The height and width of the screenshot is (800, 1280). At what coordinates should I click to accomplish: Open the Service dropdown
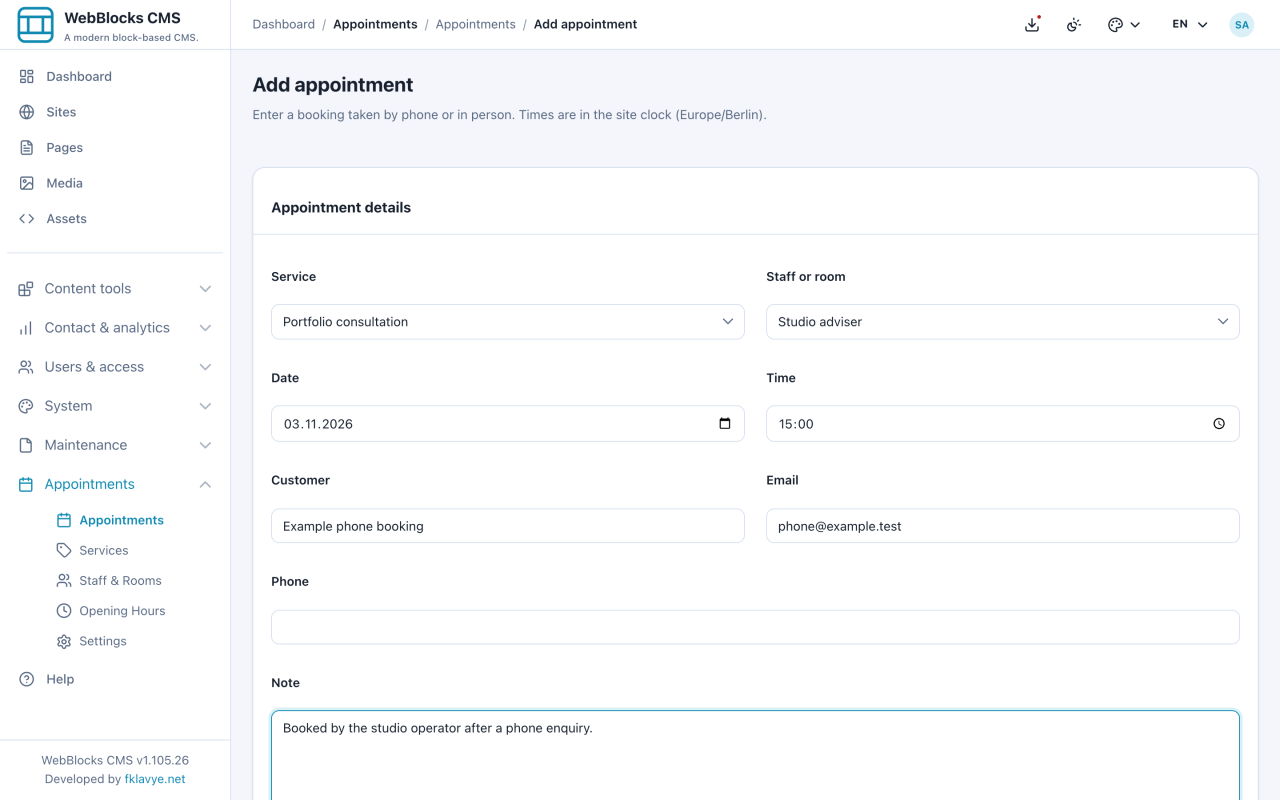(508, 322)
